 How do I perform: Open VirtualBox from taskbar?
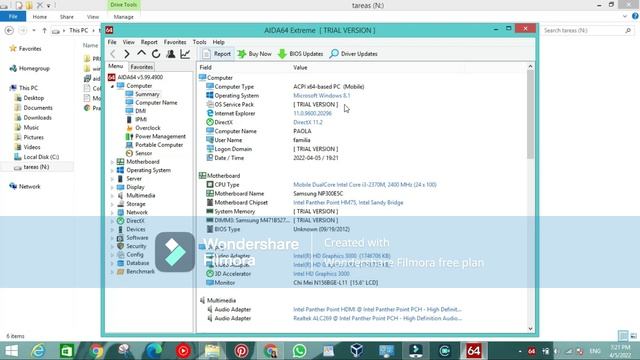pos(357,351)
